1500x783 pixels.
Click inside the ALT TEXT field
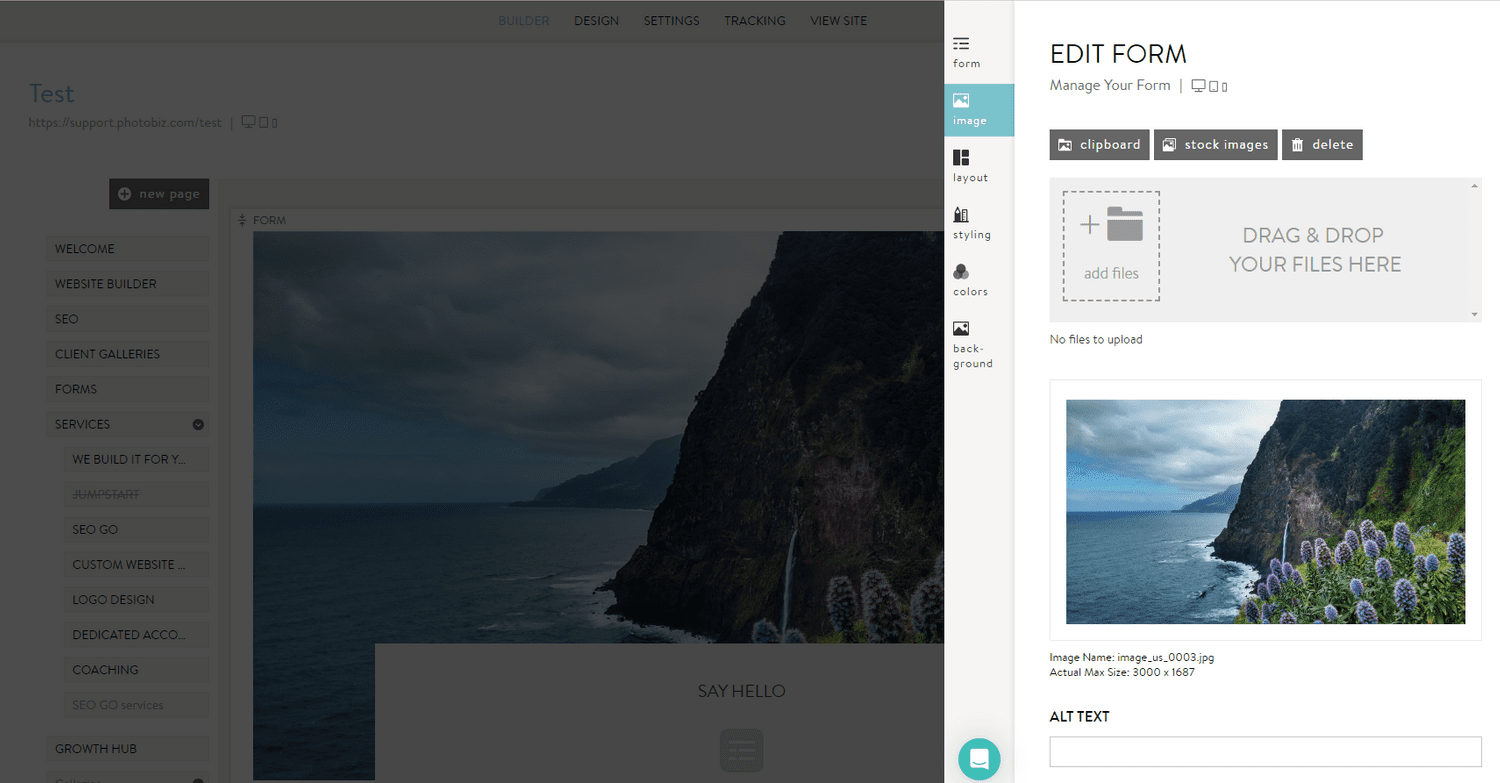click(1265, 751)
